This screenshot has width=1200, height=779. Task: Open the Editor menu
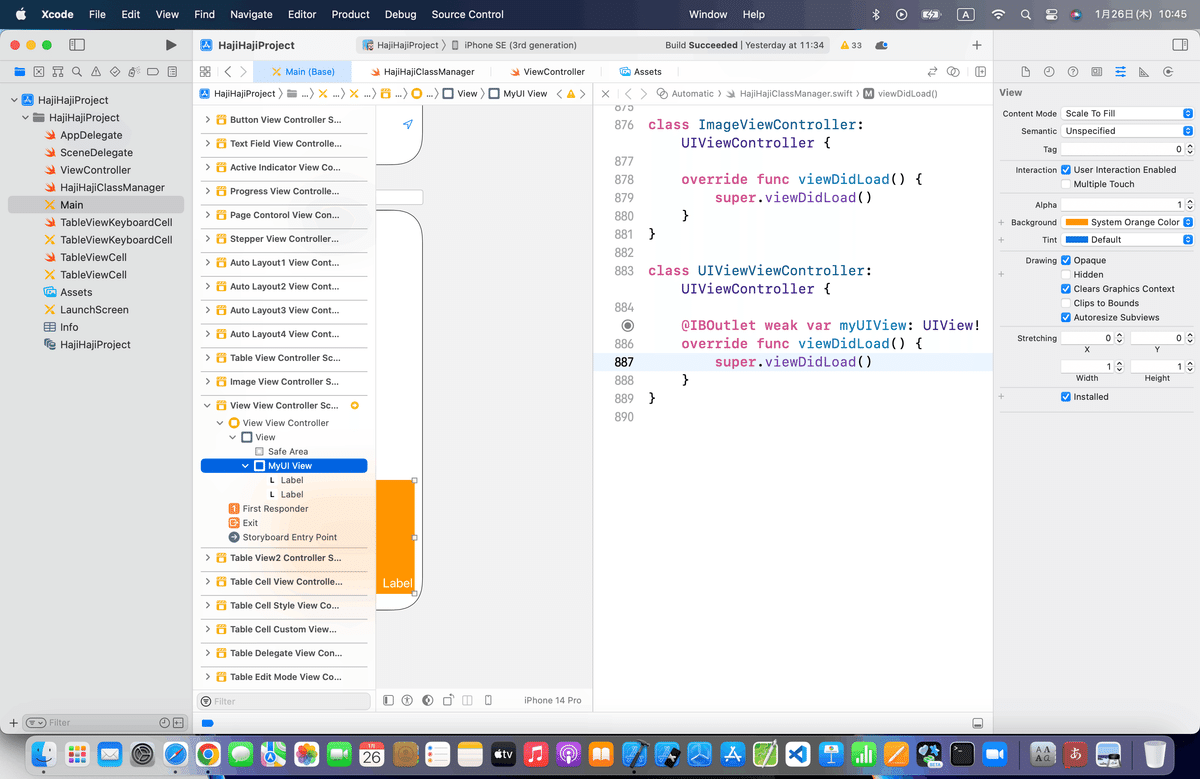[x=302, y=14]
